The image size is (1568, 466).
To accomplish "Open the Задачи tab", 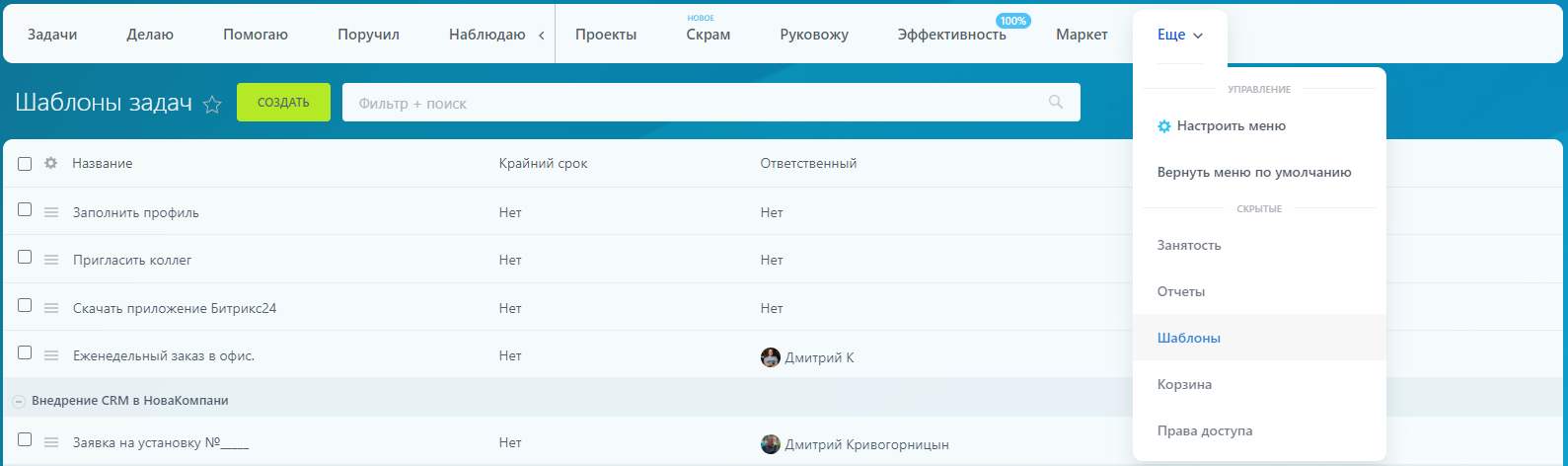I will pyautogui.click(x=52, y=35).
